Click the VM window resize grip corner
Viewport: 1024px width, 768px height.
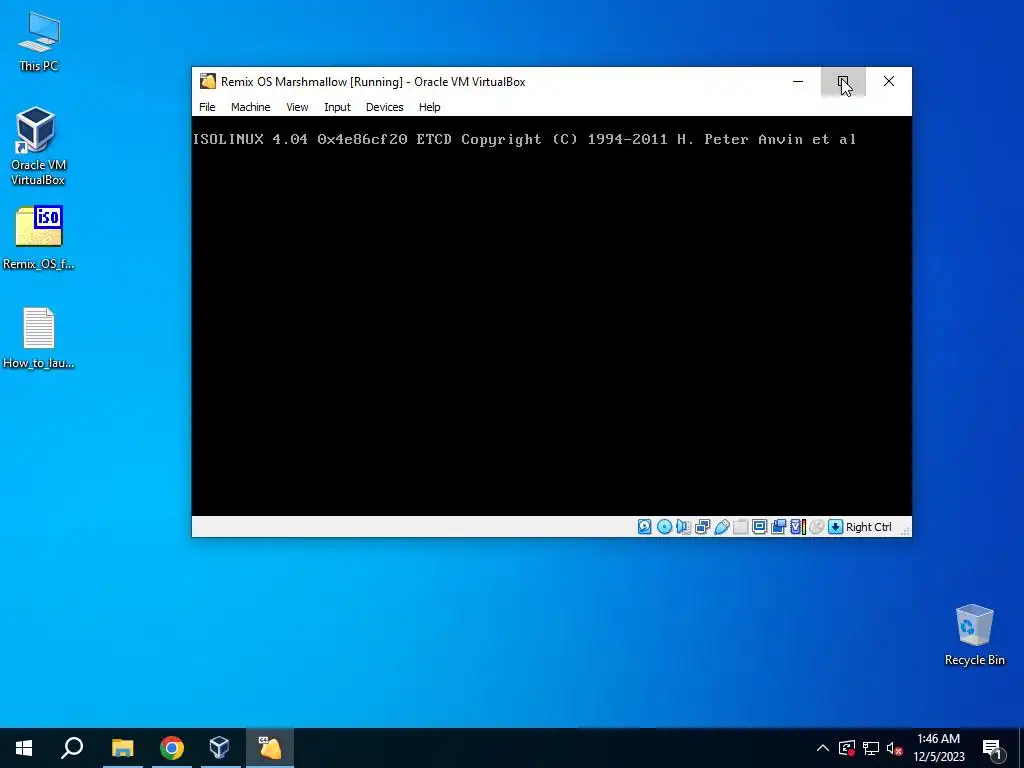[x=906, y=531]
